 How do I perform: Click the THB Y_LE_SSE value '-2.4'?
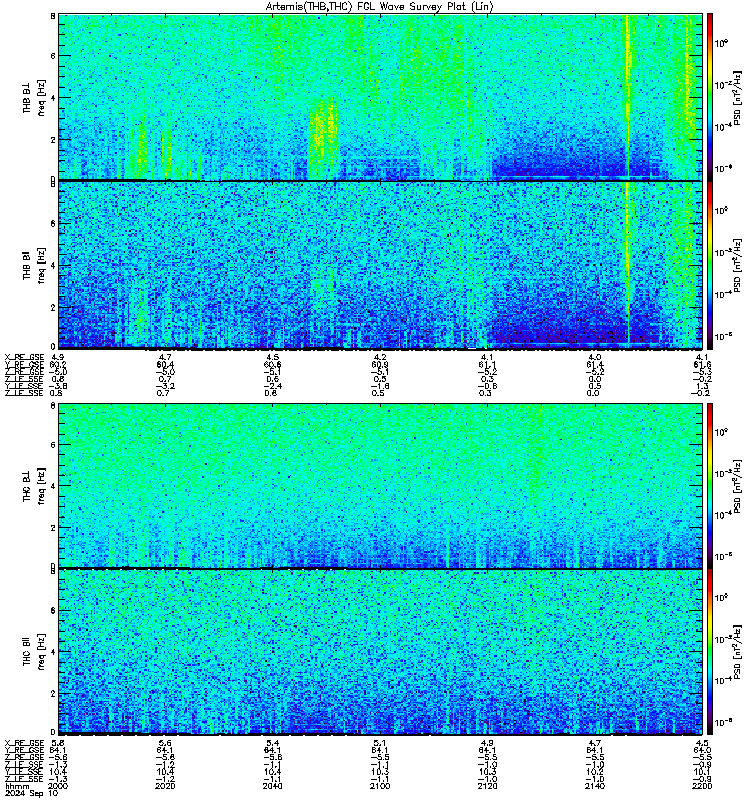tap(272, 386)
